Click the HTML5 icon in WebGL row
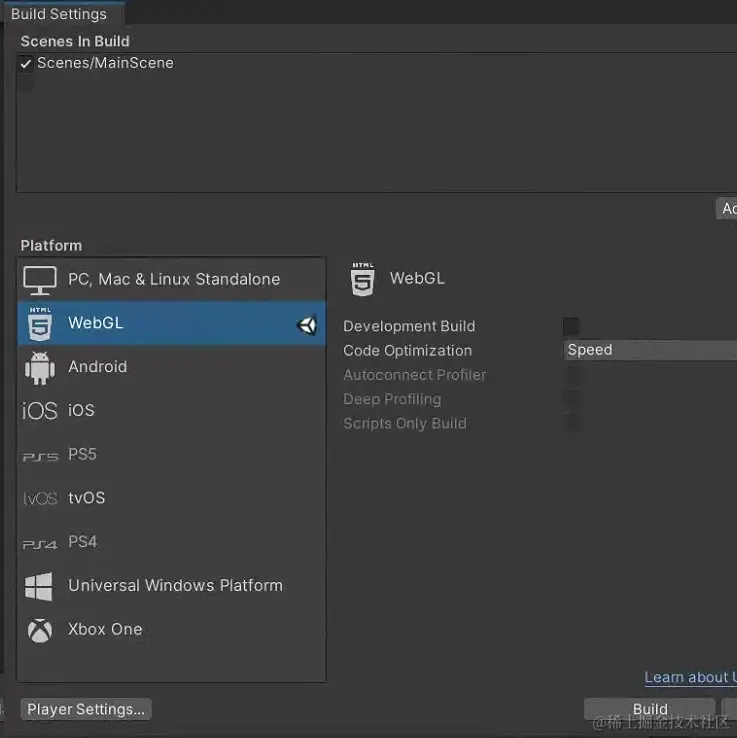This screenshot has height=738, width=737. click(x=40, y=324)
